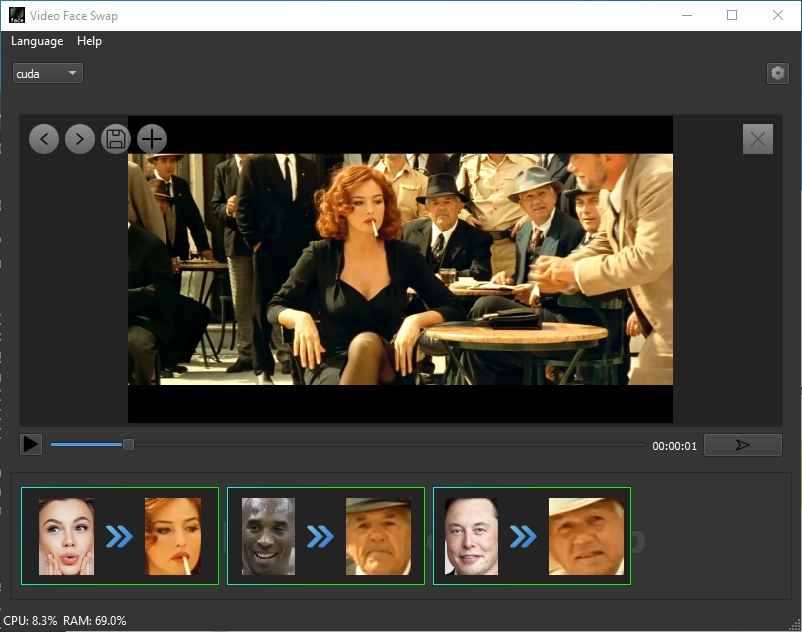Dismiss the video preview with the X
This screenshot has height=632, width=802.
pyautogui.click(x=757, y=139)
